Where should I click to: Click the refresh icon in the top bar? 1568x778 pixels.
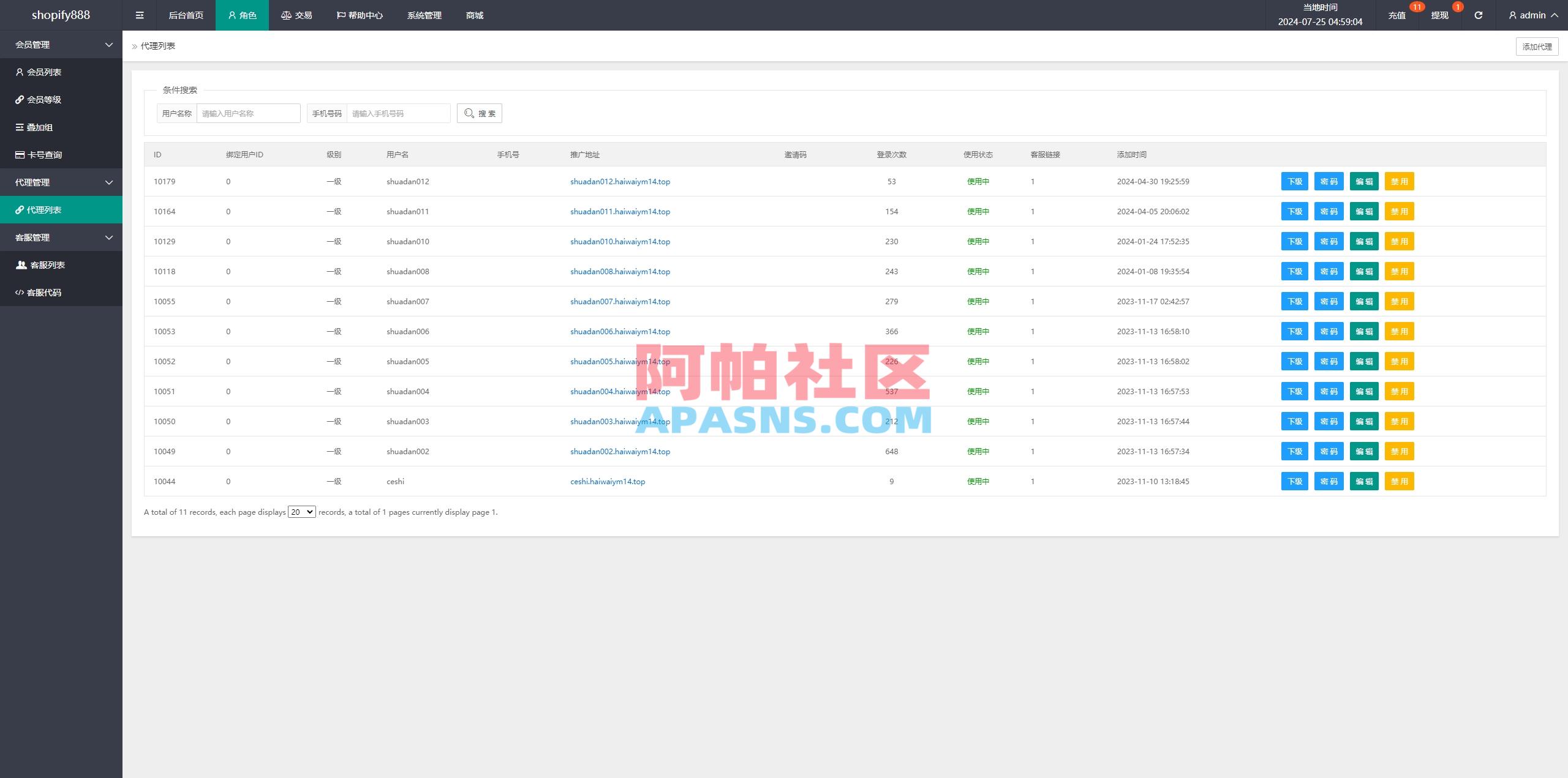pos(1478,15)
